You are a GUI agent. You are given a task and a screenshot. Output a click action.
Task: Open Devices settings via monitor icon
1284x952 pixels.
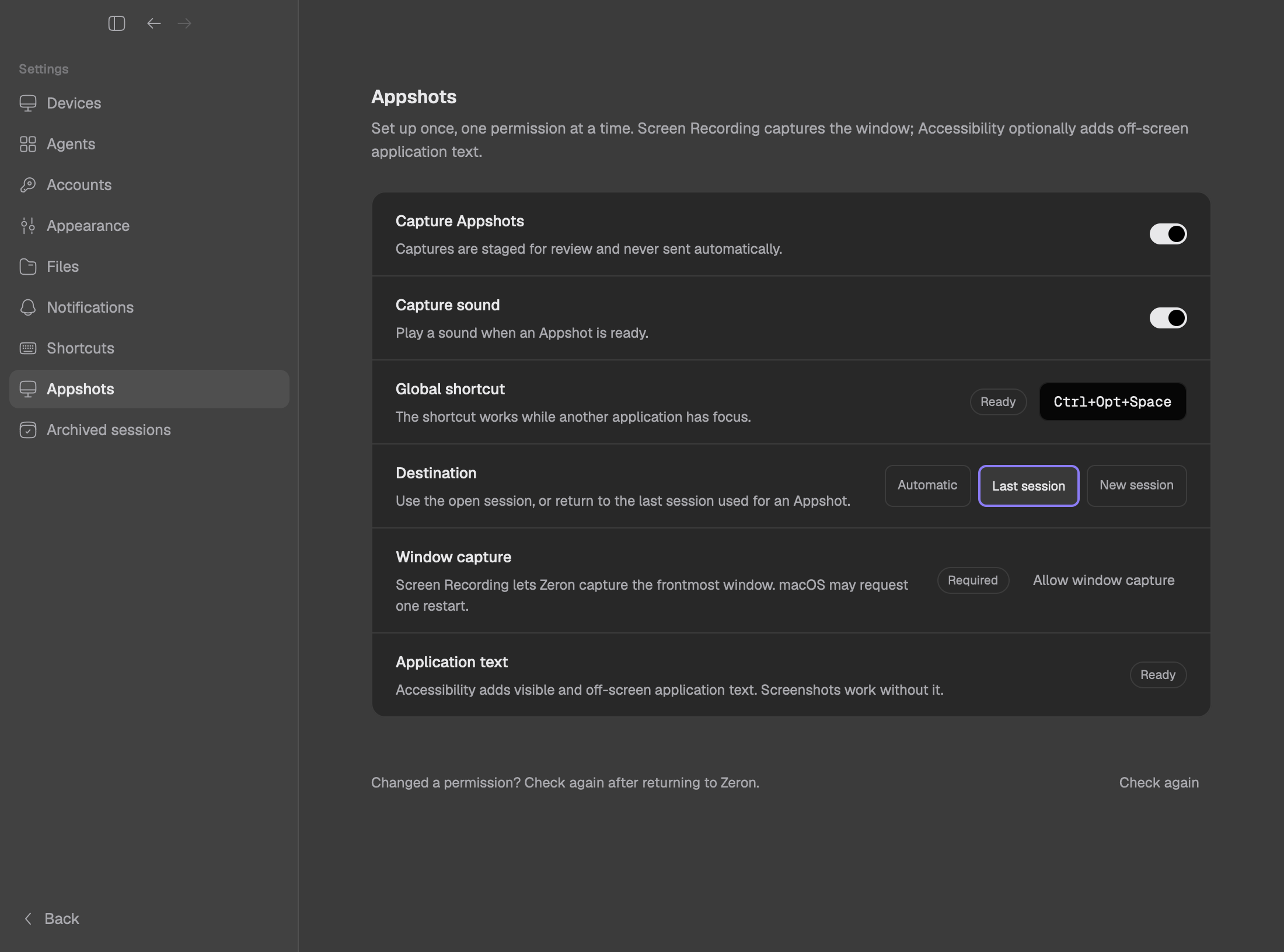pos(28,103)
